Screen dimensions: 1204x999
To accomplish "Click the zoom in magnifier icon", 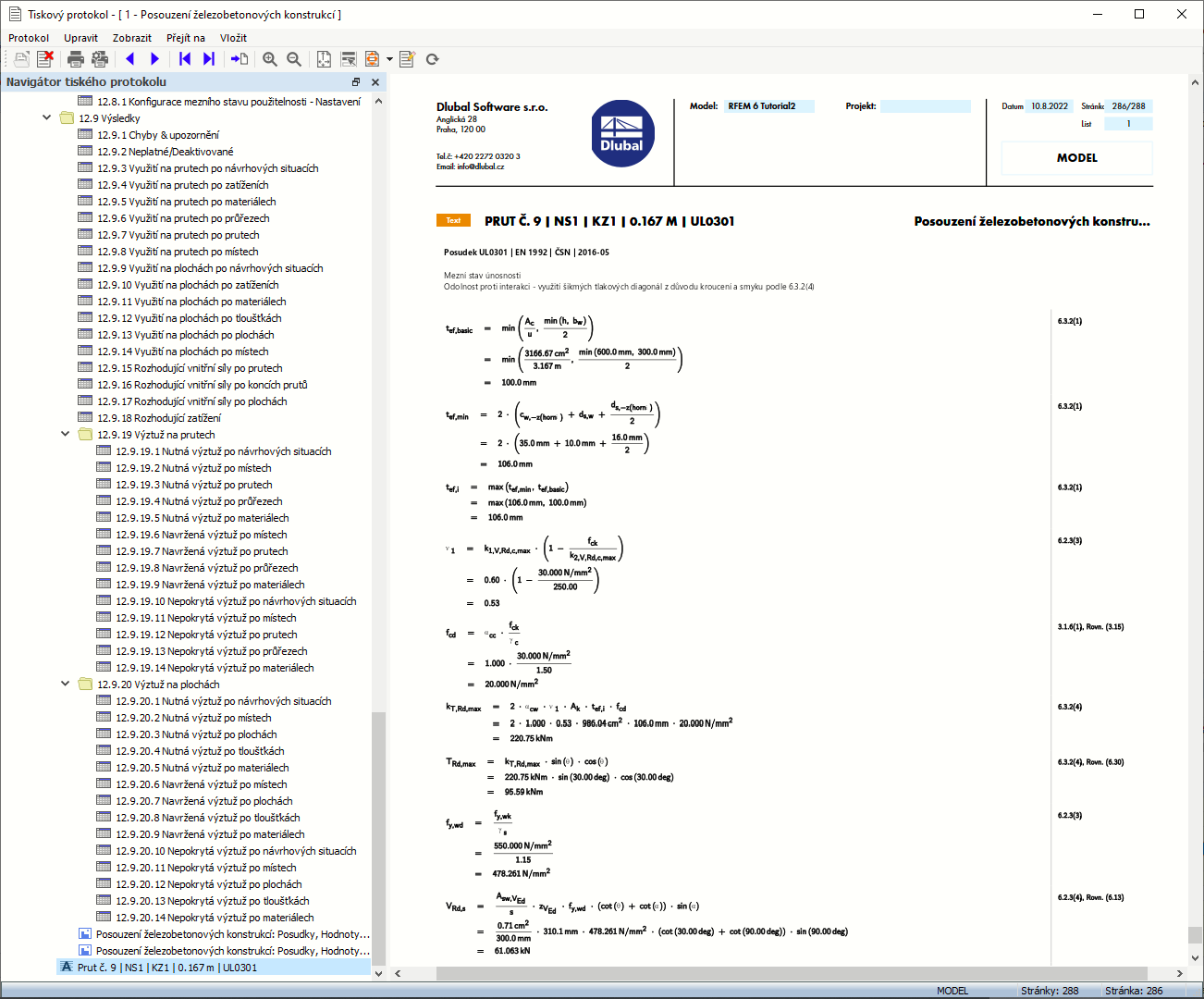I will pyautogui.click(x=270, y=59).
